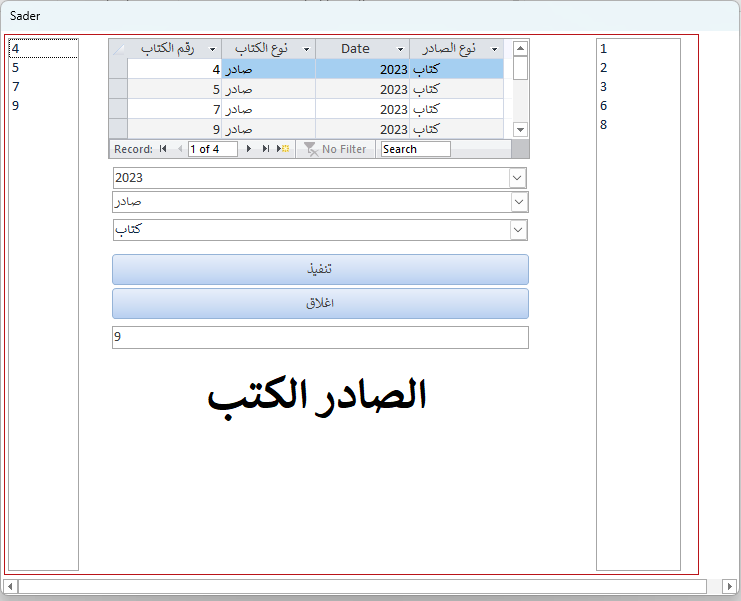The height and width of the screenshot is (601, 741).
Task: Click the تنفيذ execute button
Action: click(x=320, y=269)
